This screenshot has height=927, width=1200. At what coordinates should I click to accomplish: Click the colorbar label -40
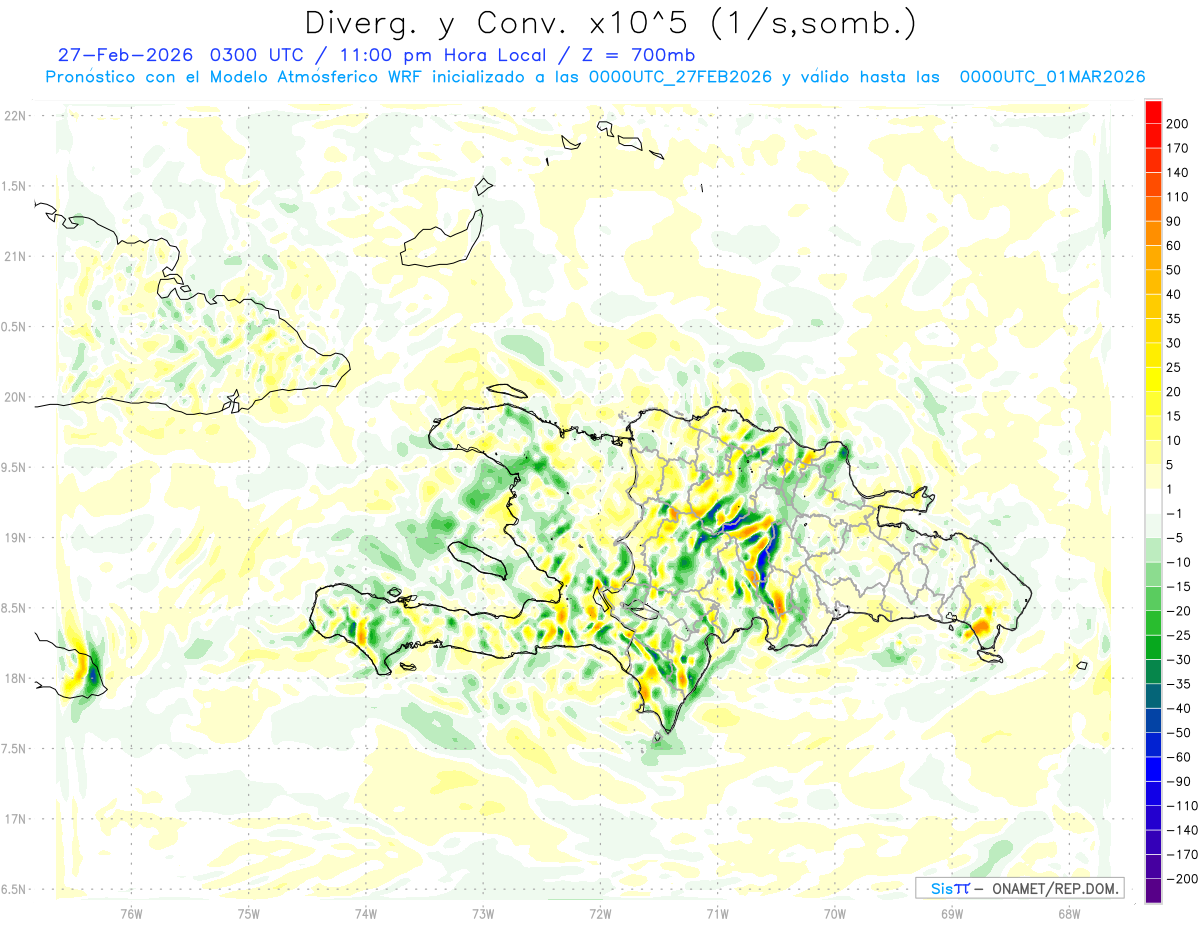[1178, 708]
